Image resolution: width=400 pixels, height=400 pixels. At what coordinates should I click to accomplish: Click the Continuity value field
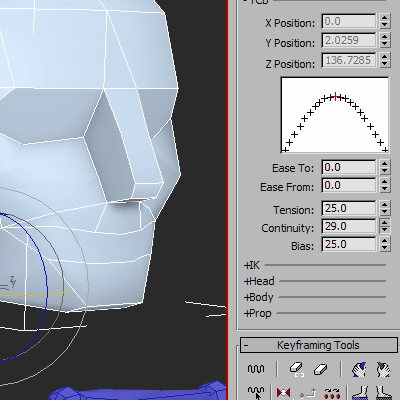click(x=349, y=226)
